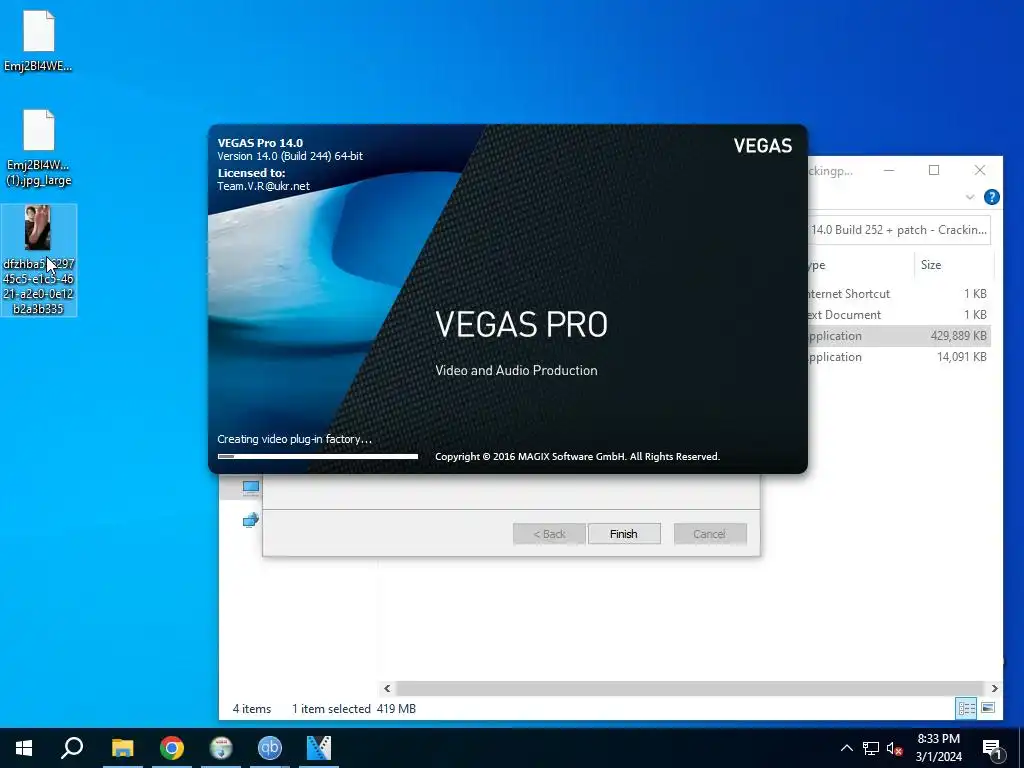Click Explorer horizontal scrollbar right arrow

pos(995,688)
